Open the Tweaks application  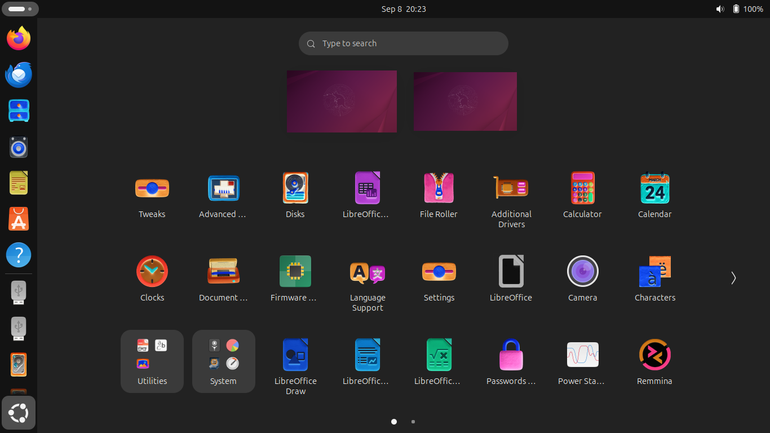152,195
